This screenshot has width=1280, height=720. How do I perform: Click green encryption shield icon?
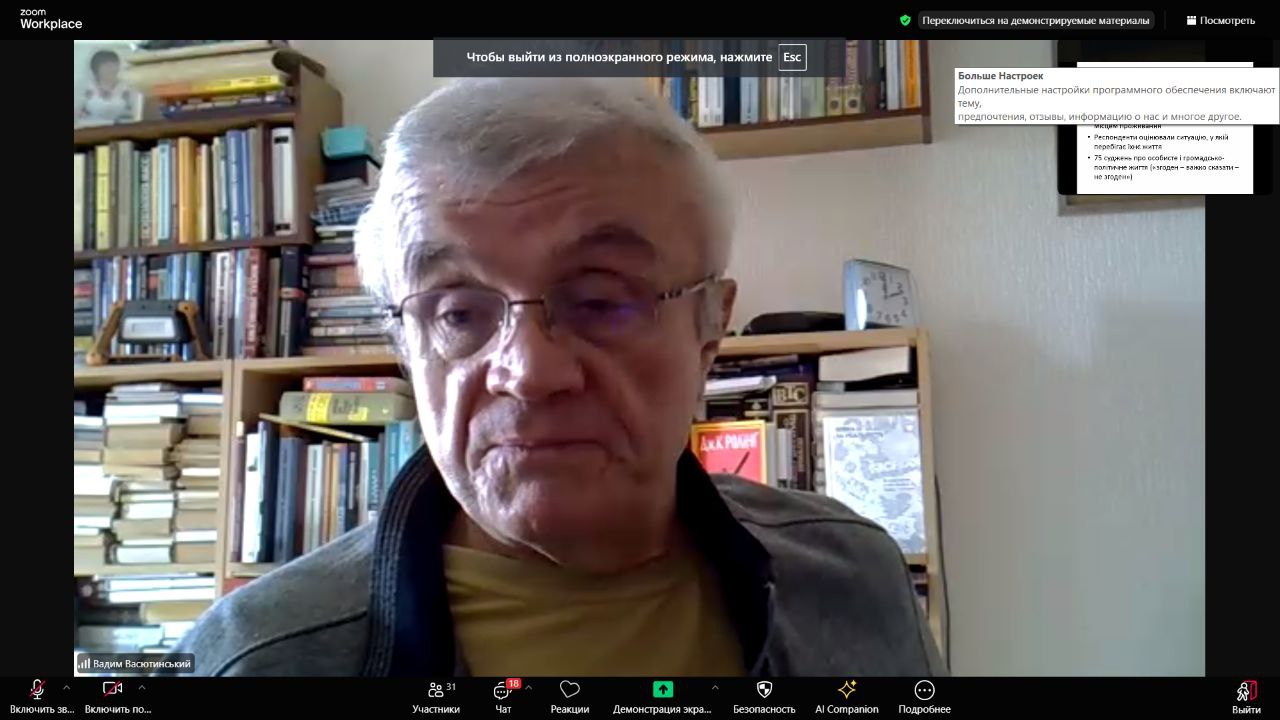click(905, 20)
